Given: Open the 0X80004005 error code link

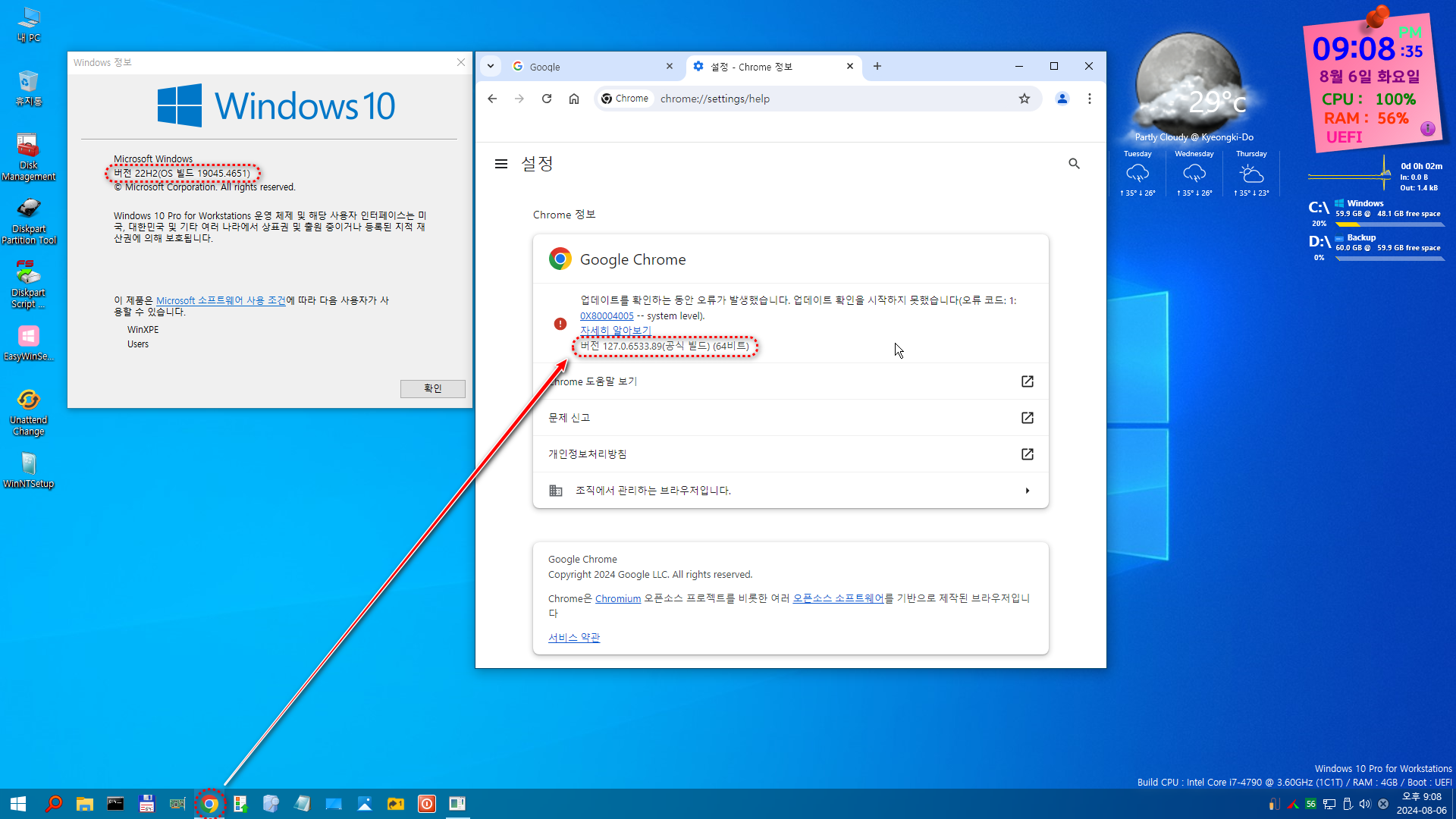Looking at the screenshot, I should coord(607,316).
